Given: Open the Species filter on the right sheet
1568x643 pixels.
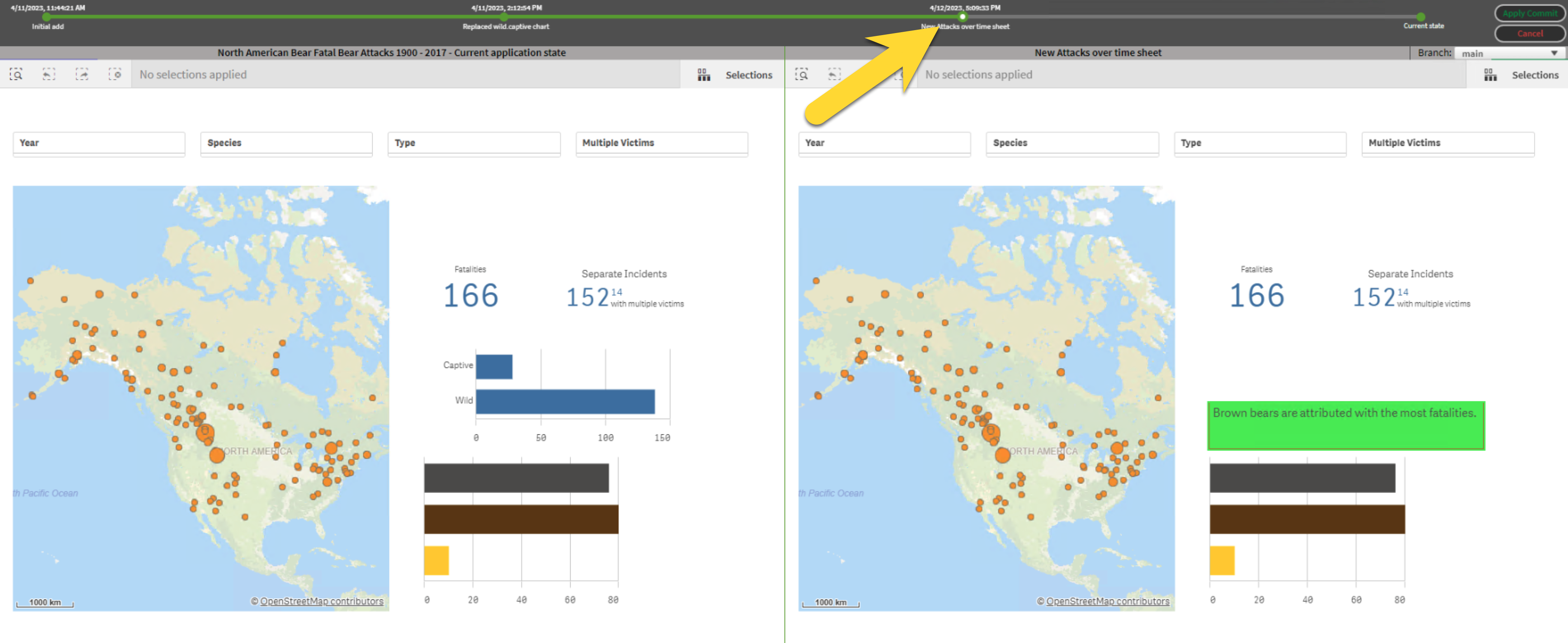Looking at the screenshot, I should (x=1072, y=143).
